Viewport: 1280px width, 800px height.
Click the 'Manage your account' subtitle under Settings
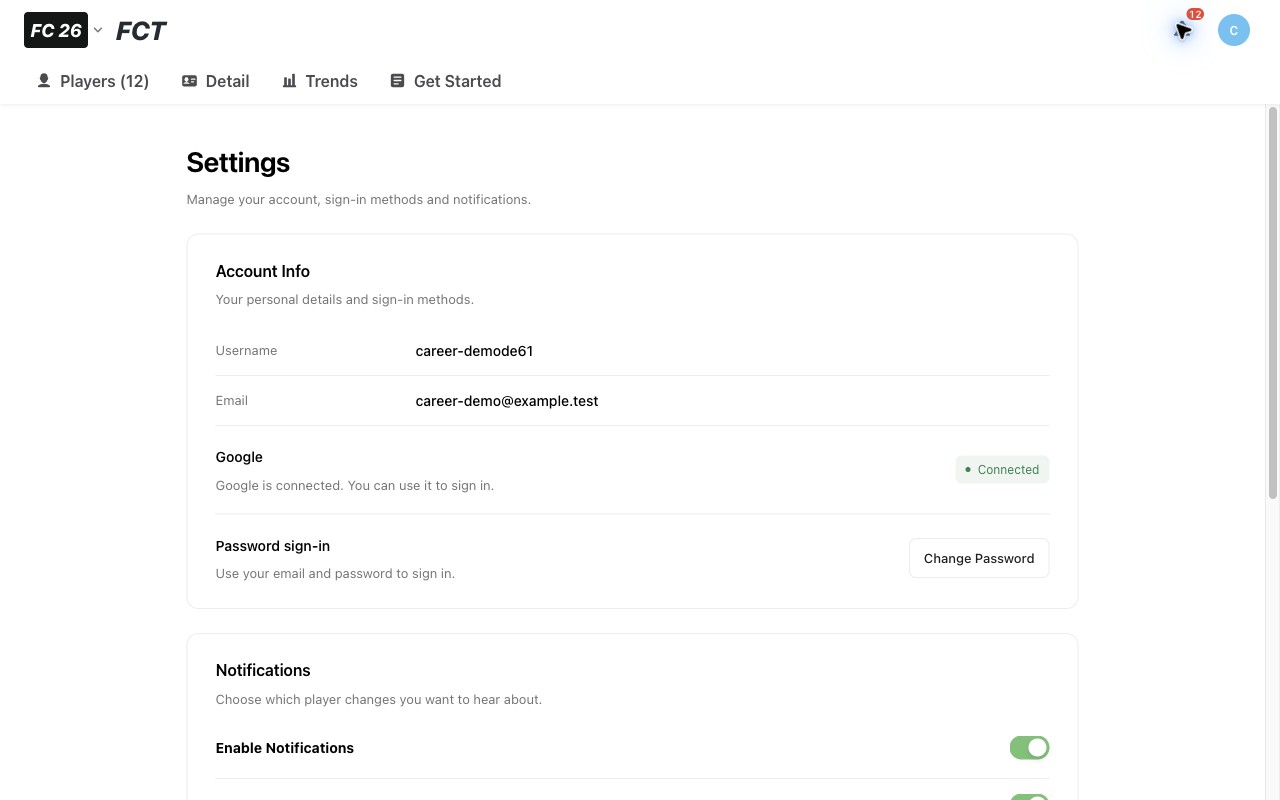coord(359,200)
